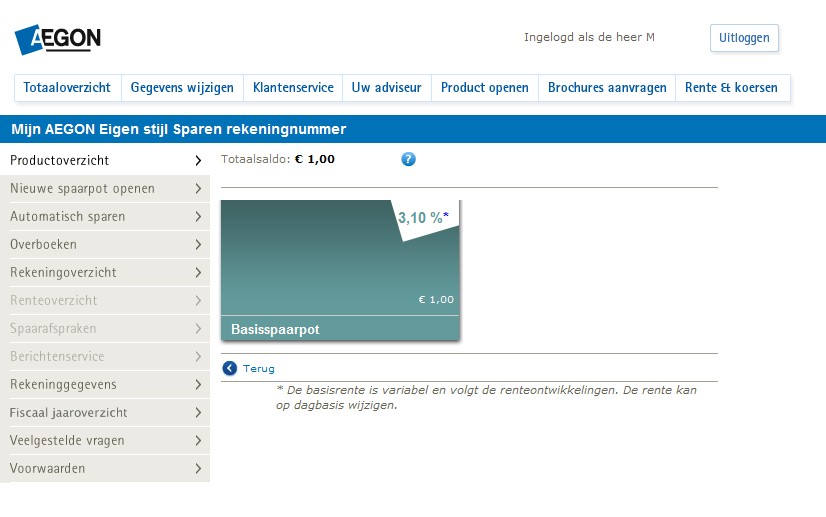This screenshot has width=826, height=517.
Task: Click the blue back arrow icon beside Terug
Action: [230, 368]
